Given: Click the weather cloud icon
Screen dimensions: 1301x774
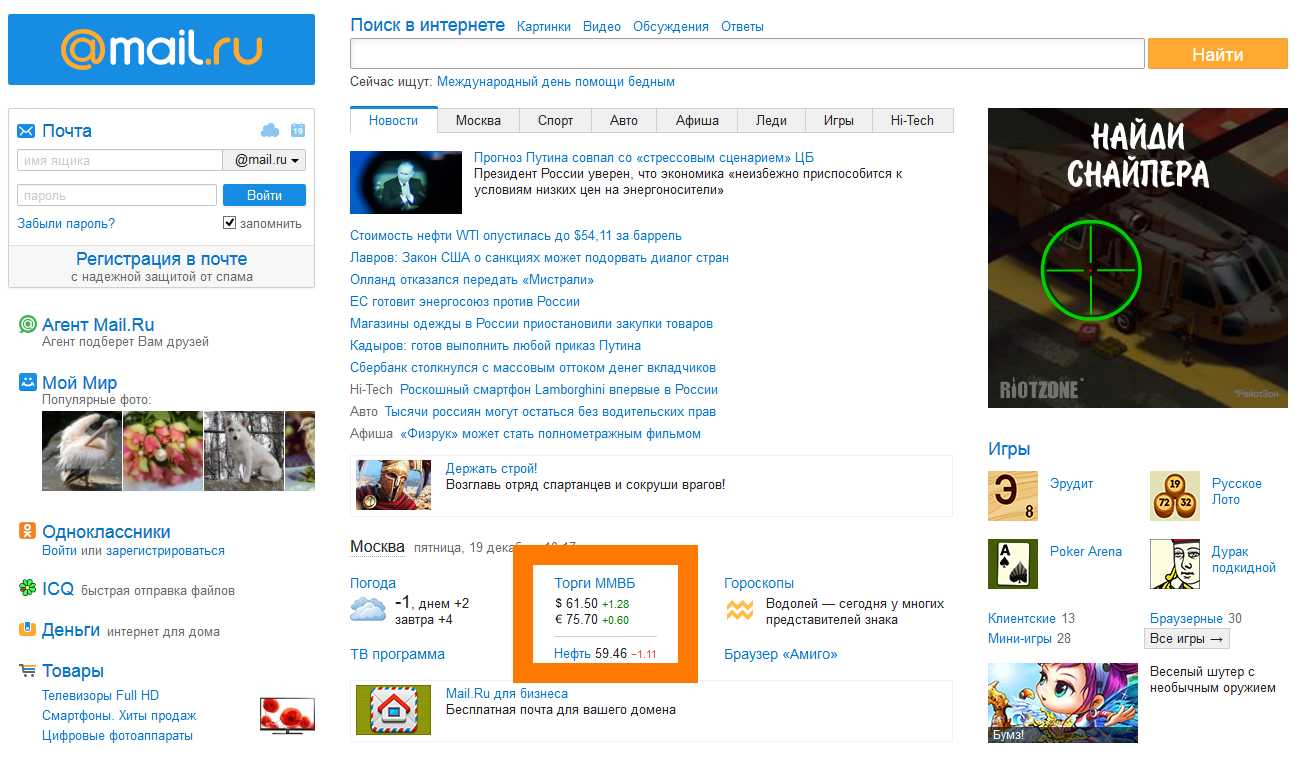Looking at the screenshot, I should (x=368, y=609).
